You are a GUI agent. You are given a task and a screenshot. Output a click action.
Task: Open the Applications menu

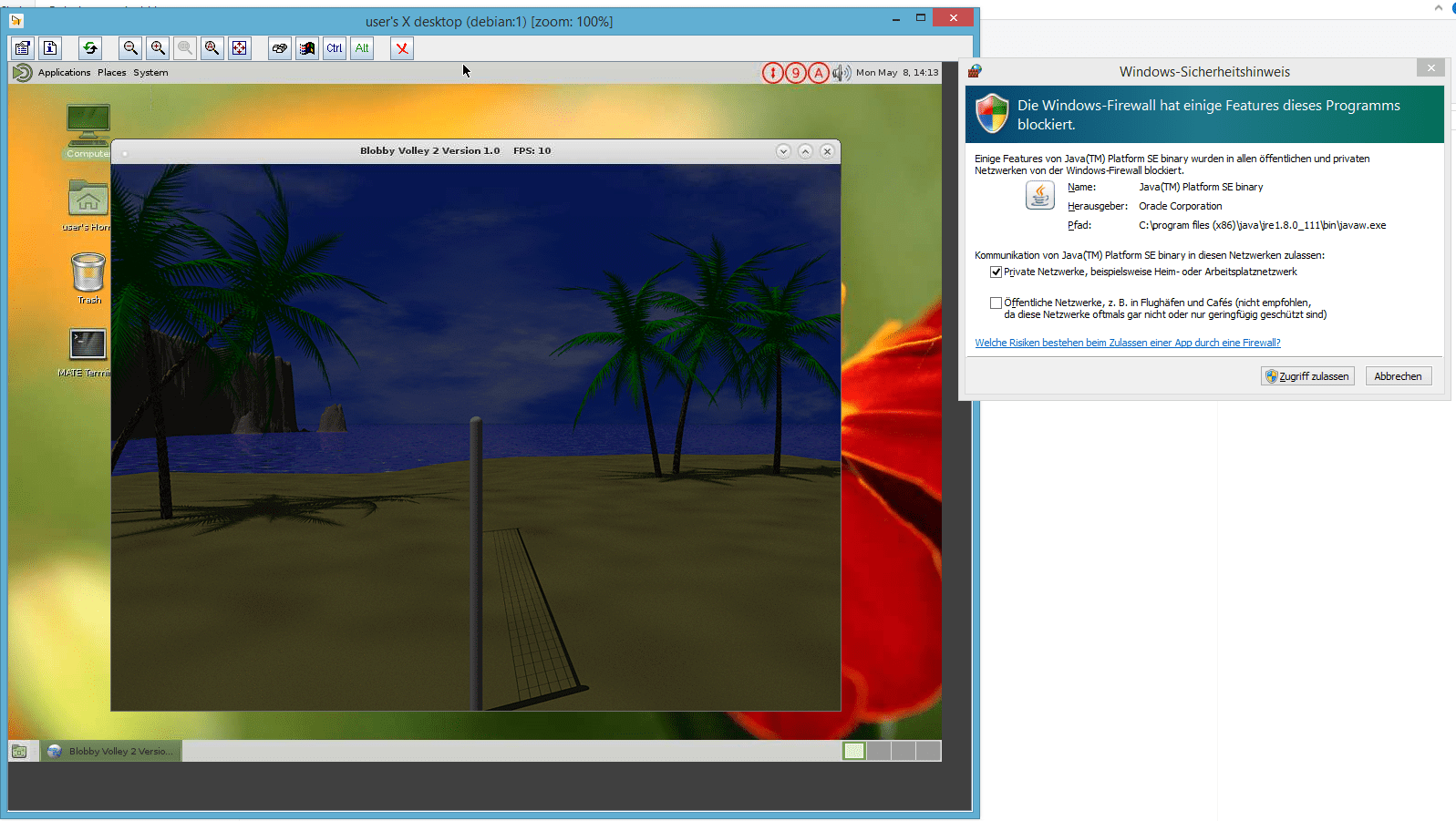(64, 73)
